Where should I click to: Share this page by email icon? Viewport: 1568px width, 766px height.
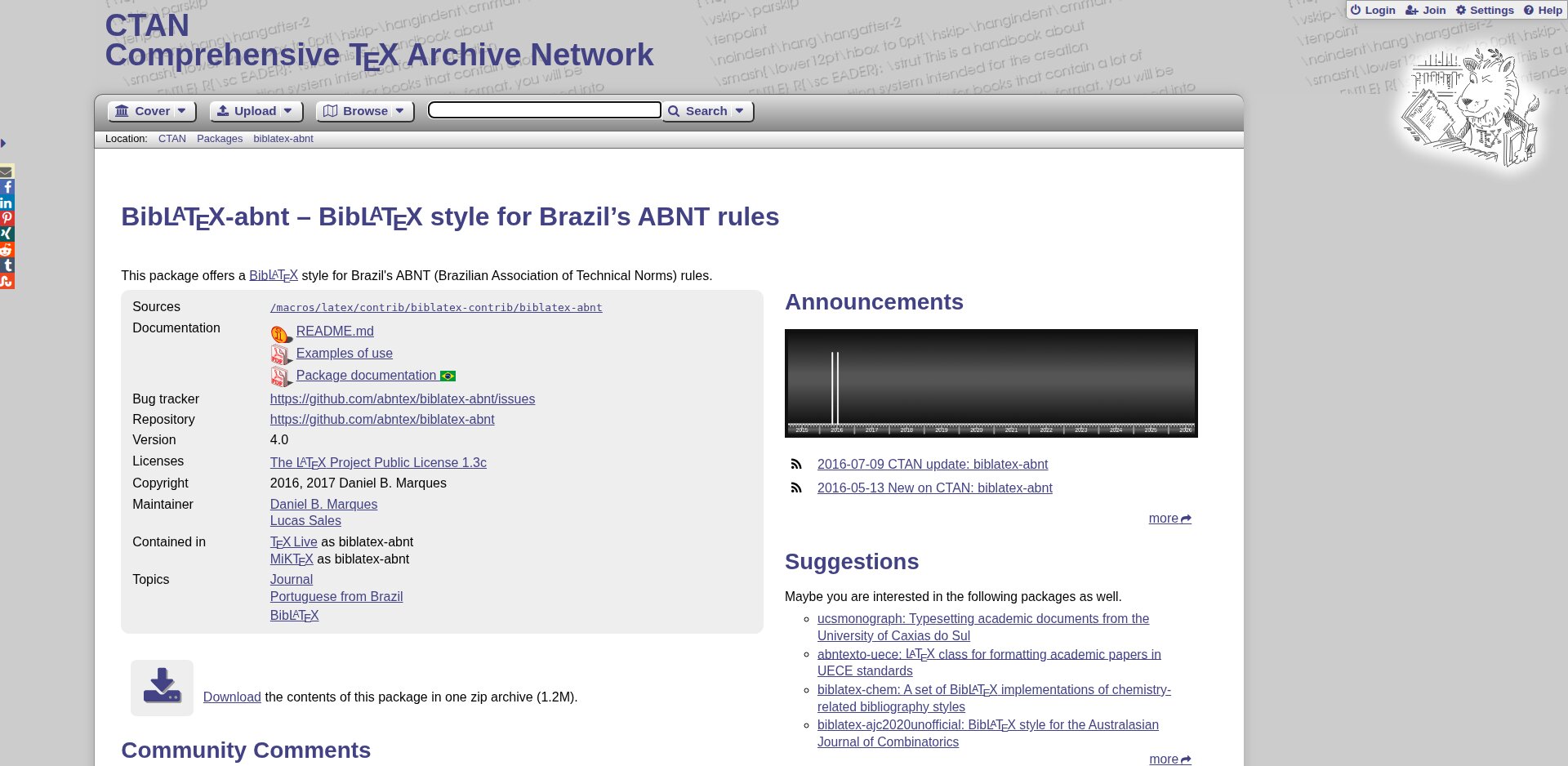[7, 171]
